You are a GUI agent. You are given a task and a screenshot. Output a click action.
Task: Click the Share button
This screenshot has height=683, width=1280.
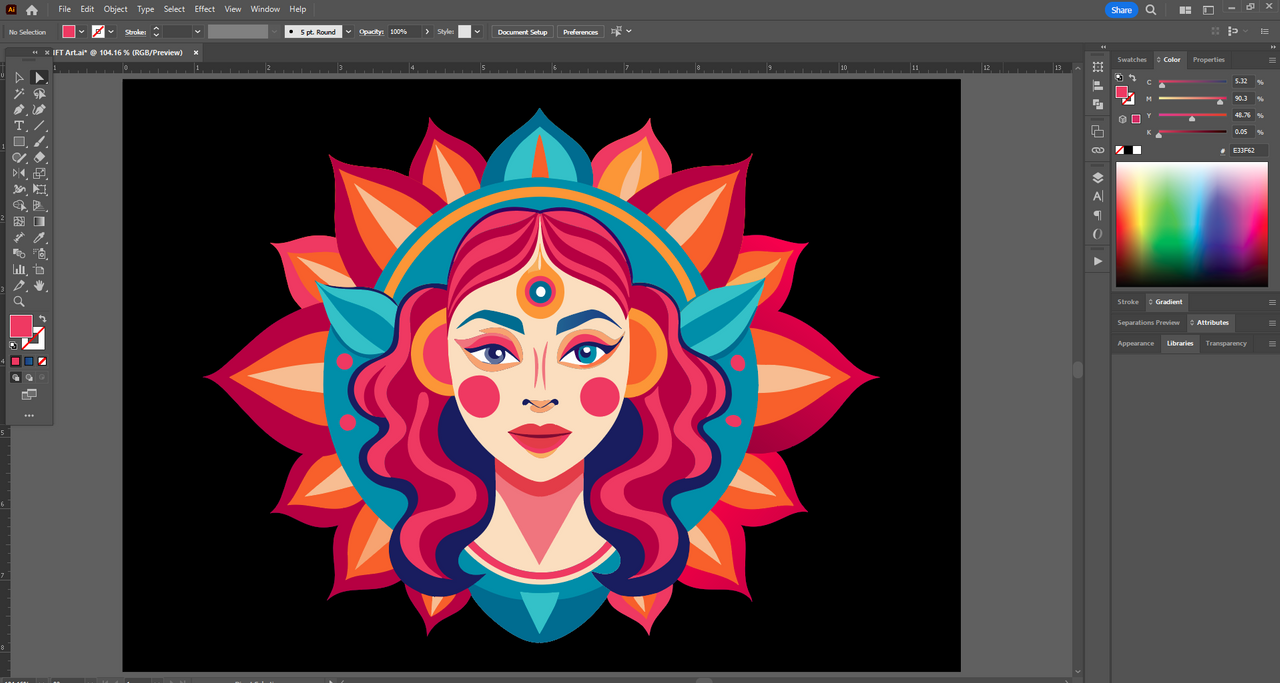[1121, 9]
